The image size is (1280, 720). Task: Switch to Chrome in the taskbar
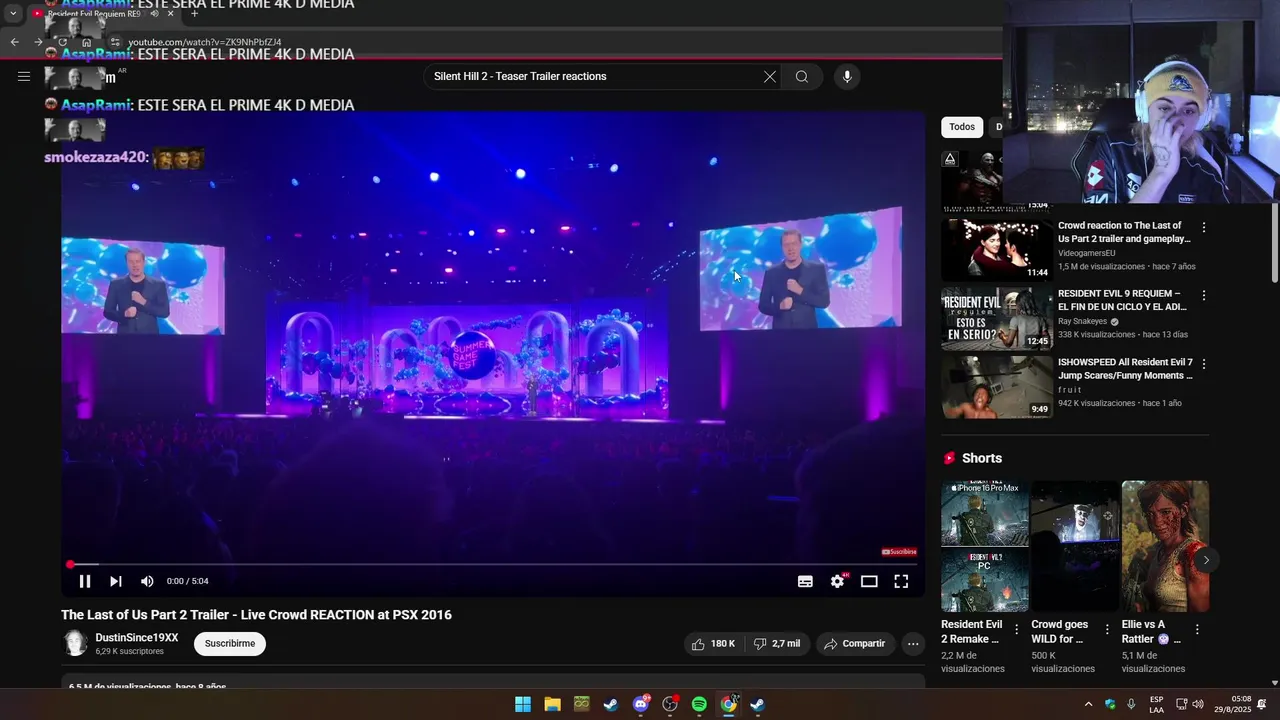(x=729, y=704)
